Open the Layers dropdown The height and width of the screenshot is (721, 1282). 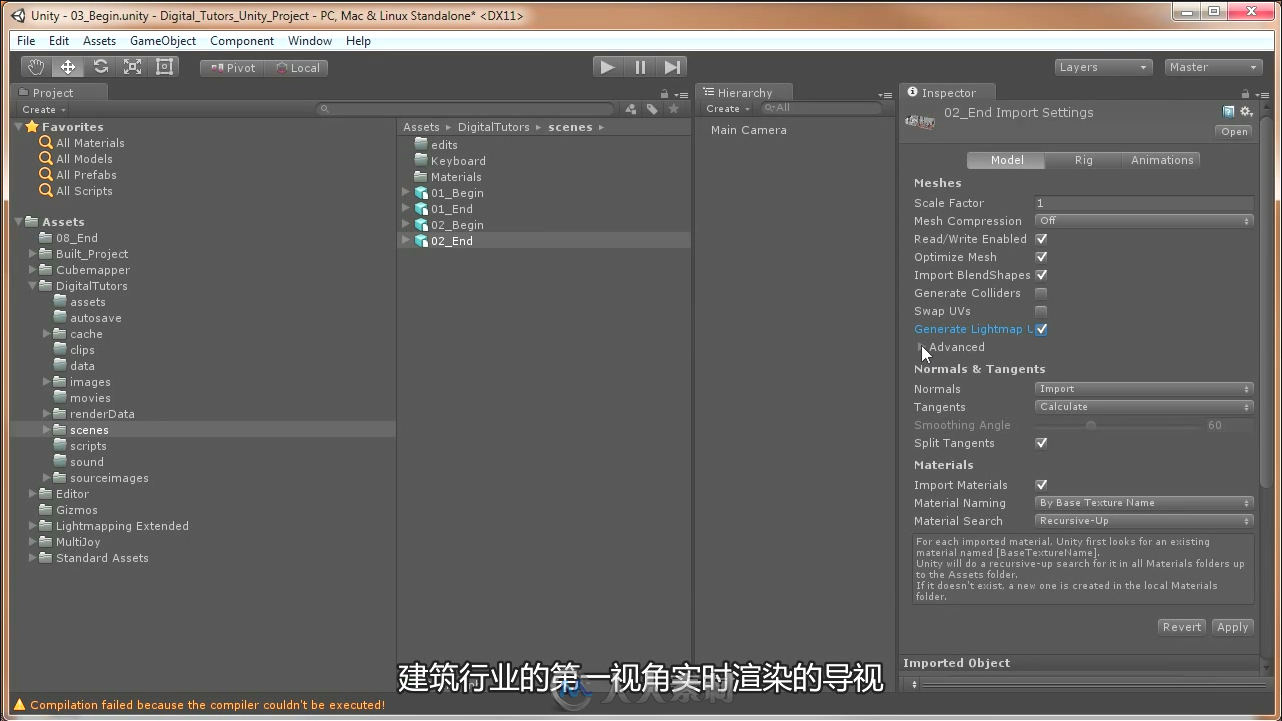tap(1104, 67)
